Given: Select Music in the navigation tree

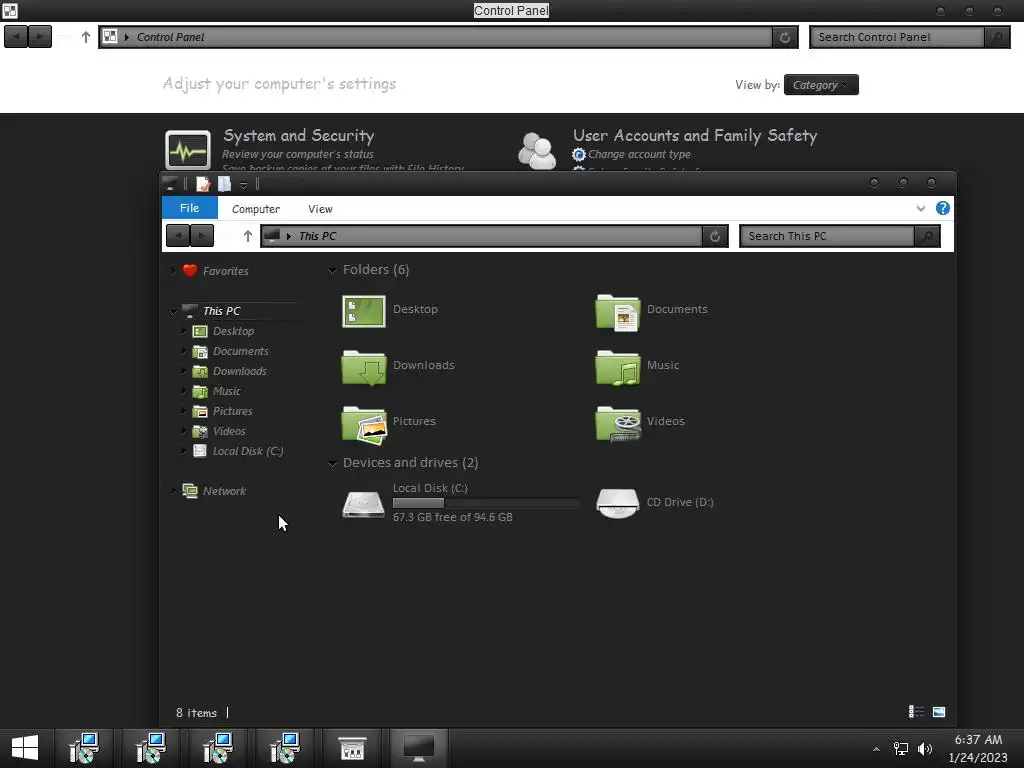Looking at the screenshot, I should (x=227, y=391).
